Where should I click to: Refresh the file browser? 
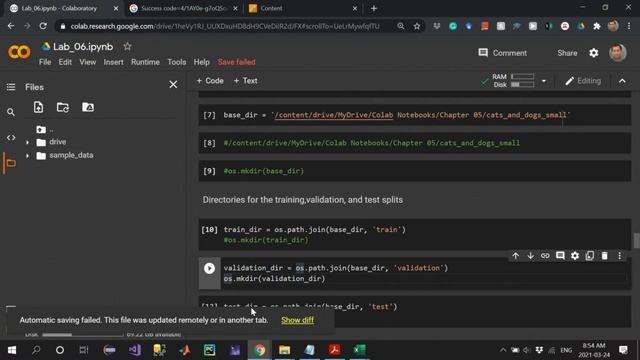[63, 107]
